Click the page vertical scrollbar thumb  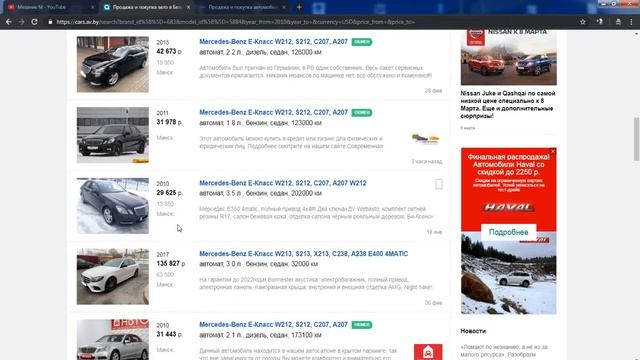point(636,139)
